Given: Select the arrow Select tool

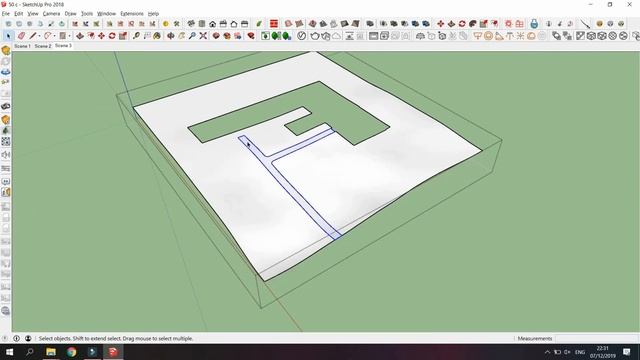Looking at the screenshot, I should [8, 36].
